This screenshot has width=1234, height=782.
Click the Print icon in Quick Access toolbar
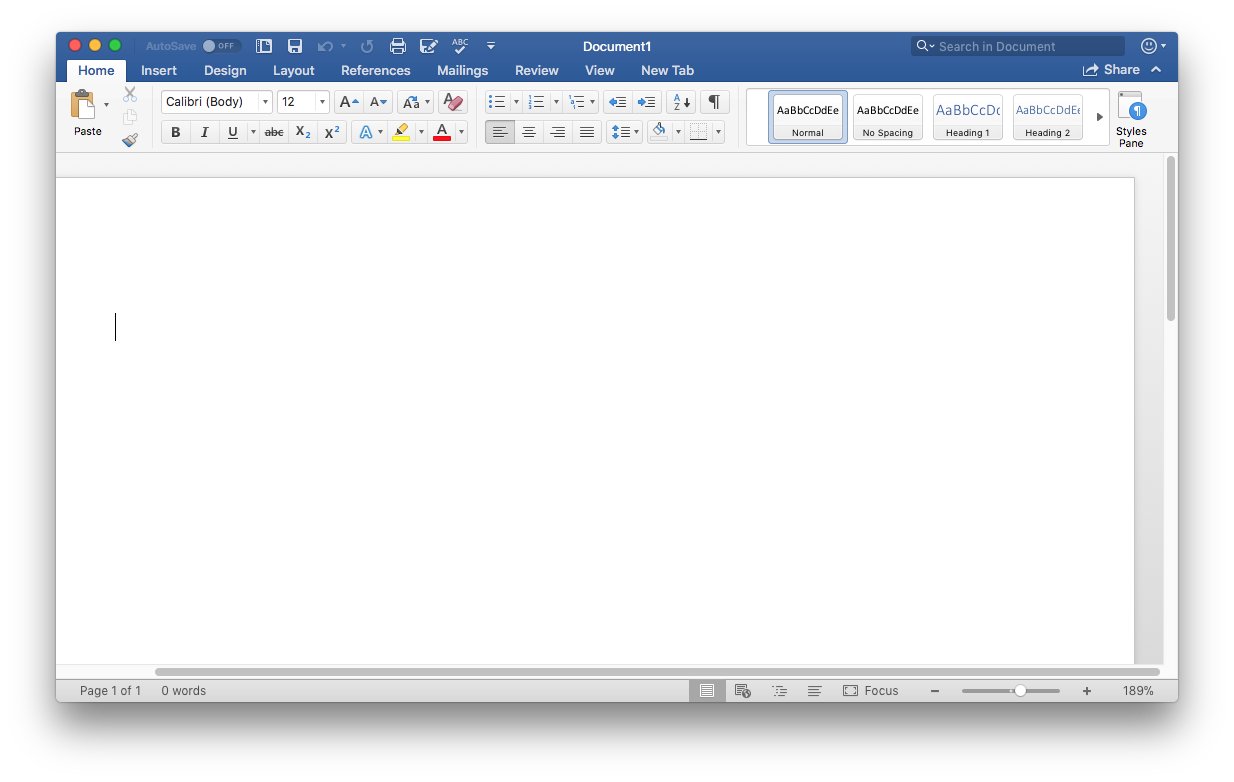[397, 45]
